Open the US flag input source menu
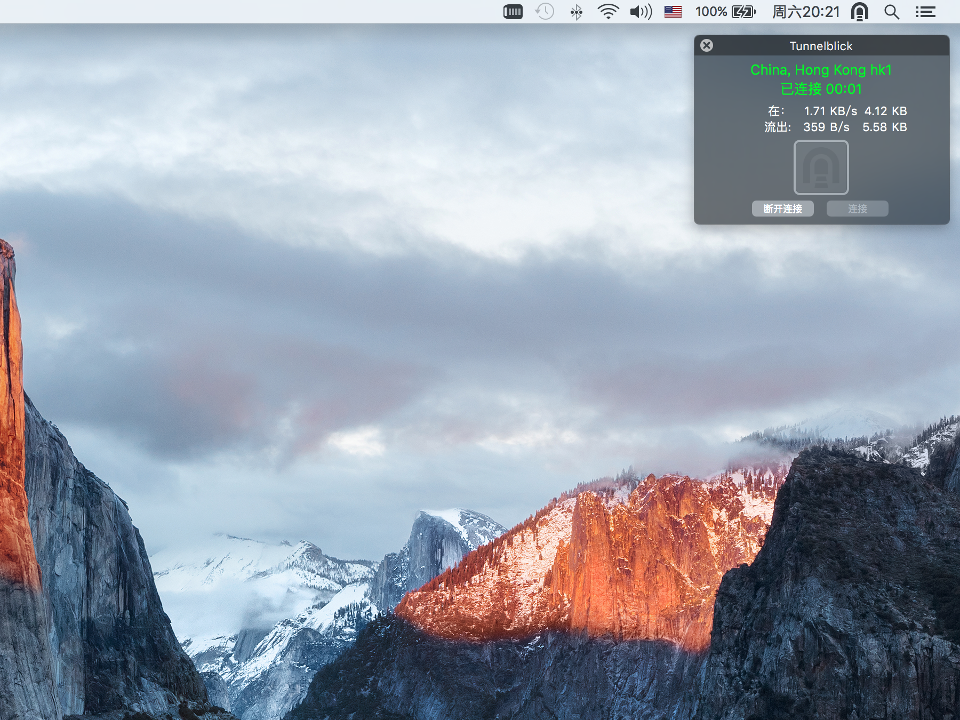The image size is (960, 720). pos(673,12)
